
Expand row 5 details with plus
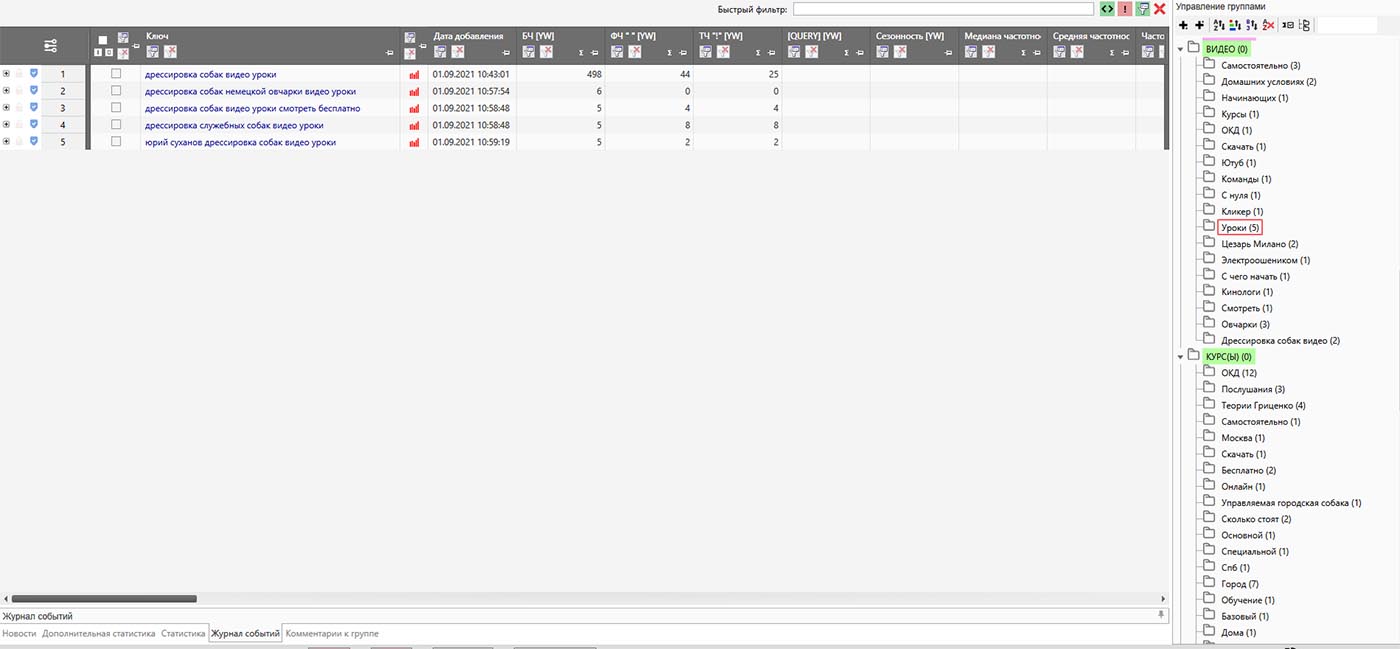point(6,141)
